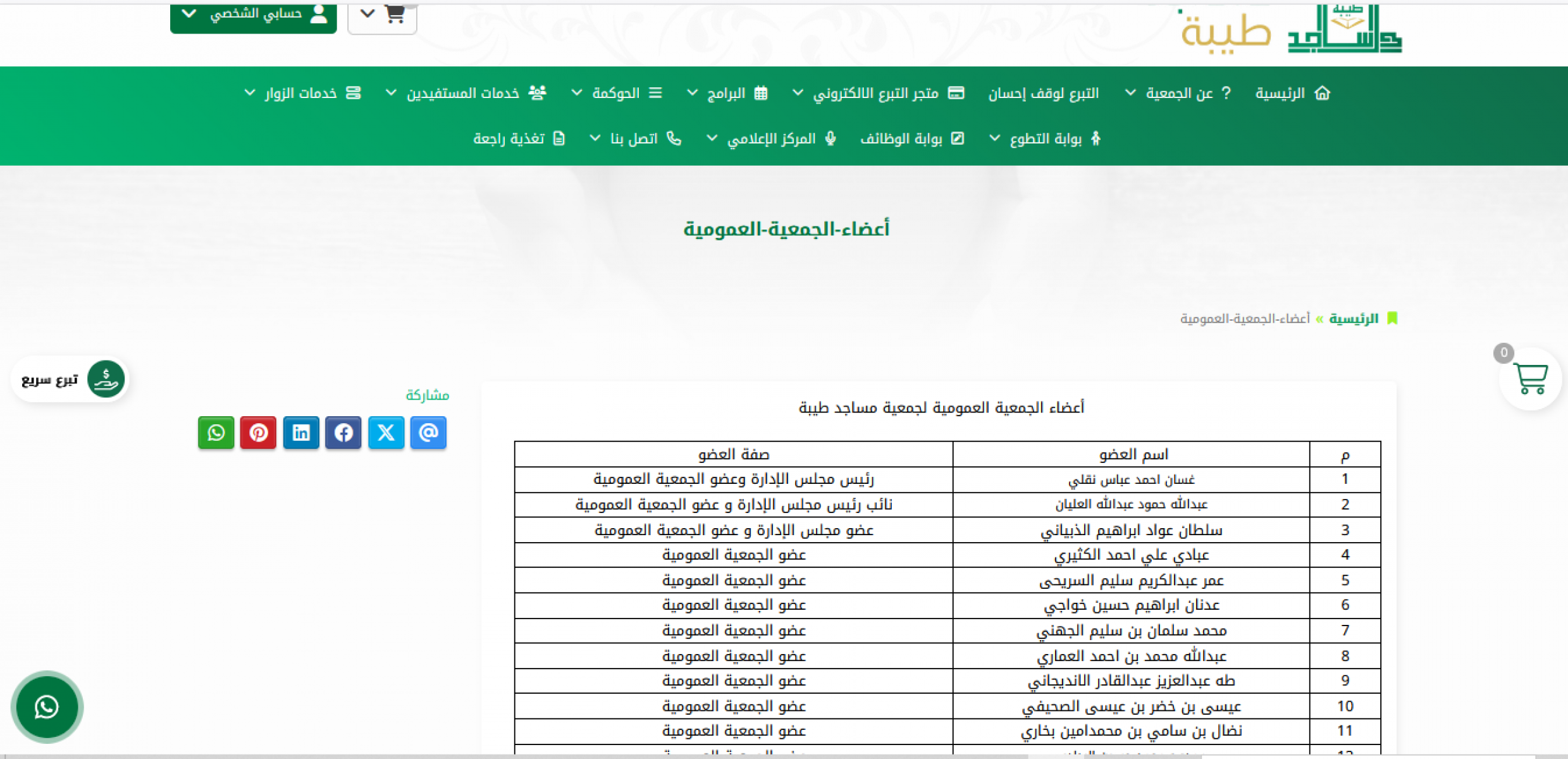The width and height of the screenshot is (1568, 759).
Task: Share page via WhatsApp green icon
Action: pyautogui.click(x=216, y=433)
